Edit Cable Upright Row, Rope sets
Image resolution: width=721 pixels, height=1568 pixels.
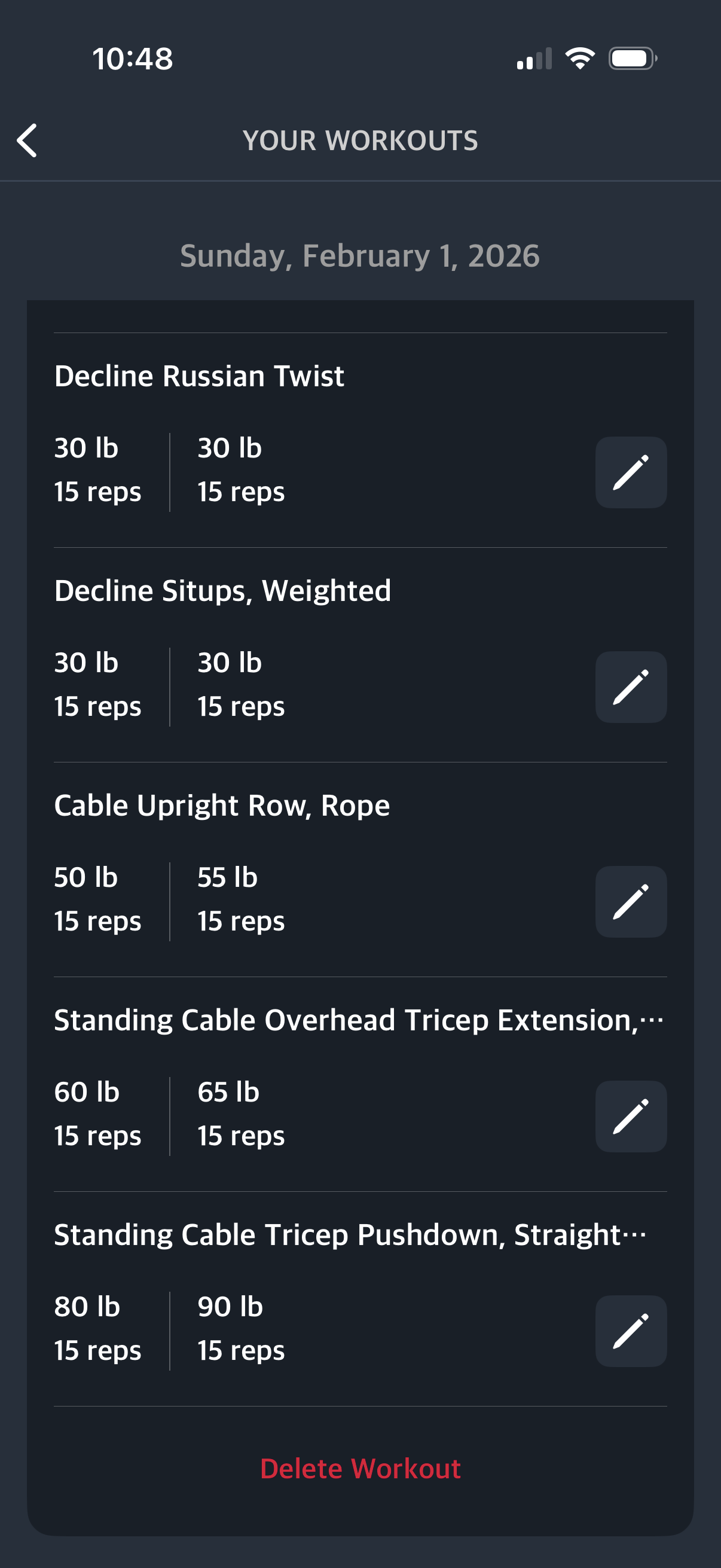630,901
